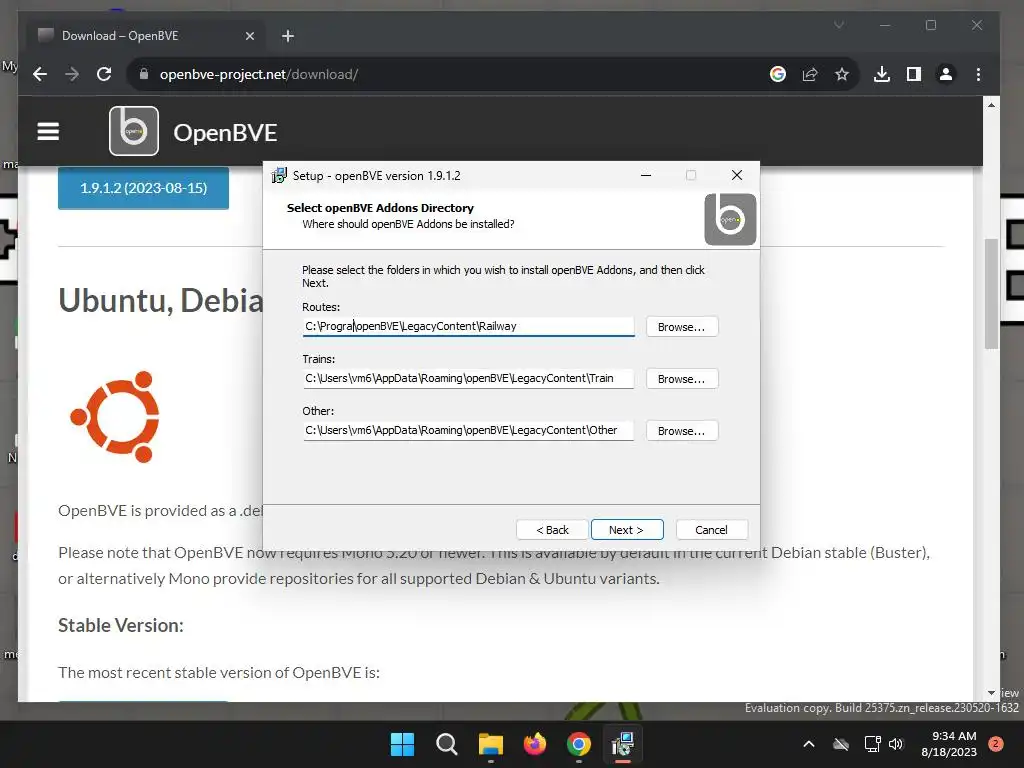Download version 1.9.1.2 (2023-08-15)
1024x768 pixels.
coord(144,188)
